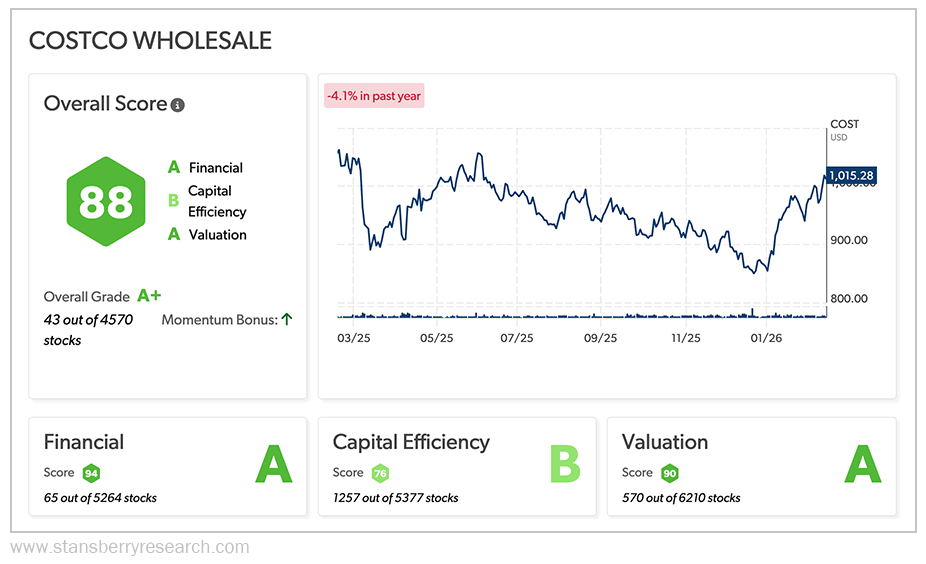Click the large Financial A grade
The width and height of the screenshot is (926, 564).
tap(273, 464)
